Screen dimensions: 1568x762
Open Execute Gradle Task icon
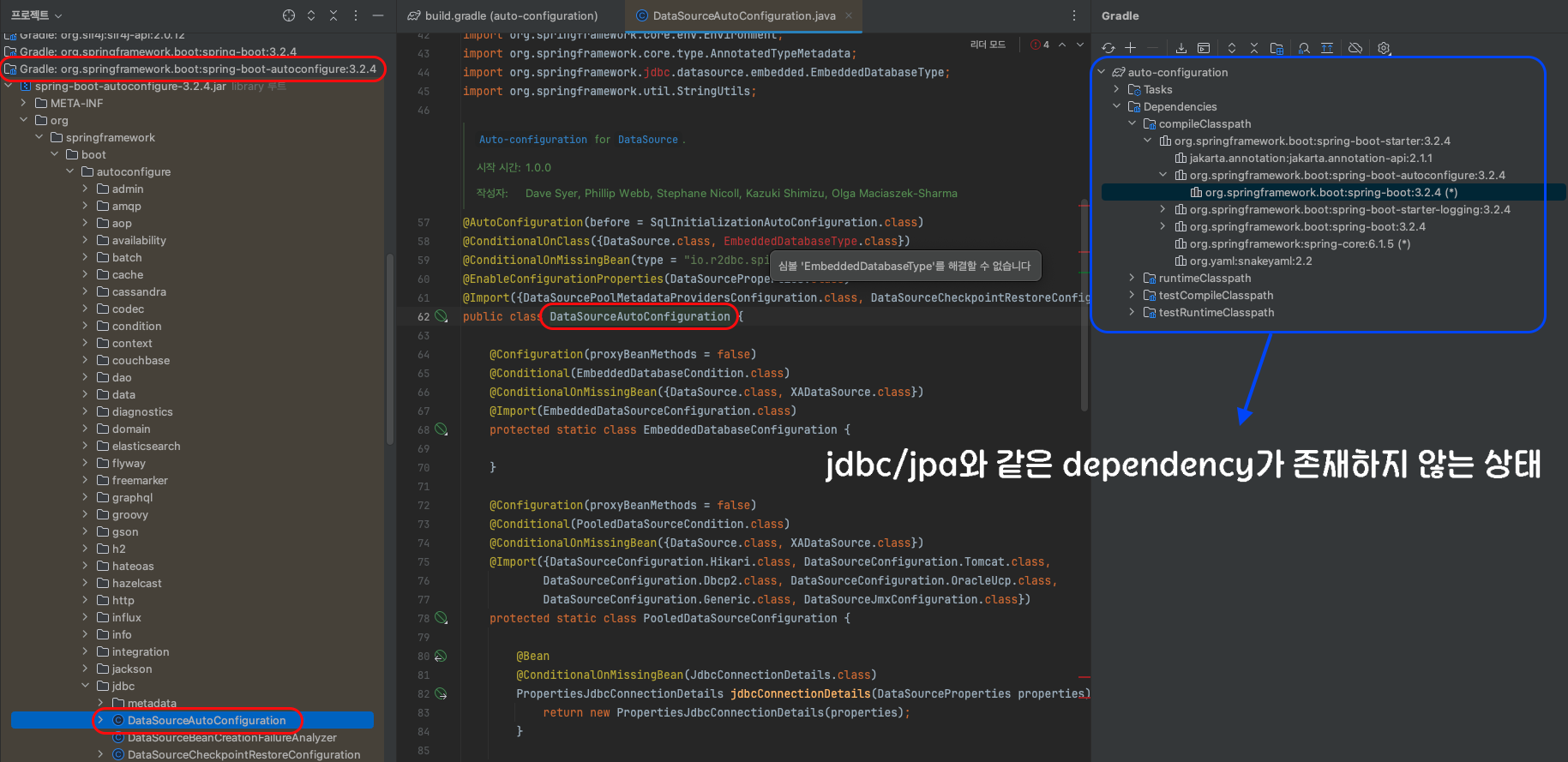pos(1204,48)
